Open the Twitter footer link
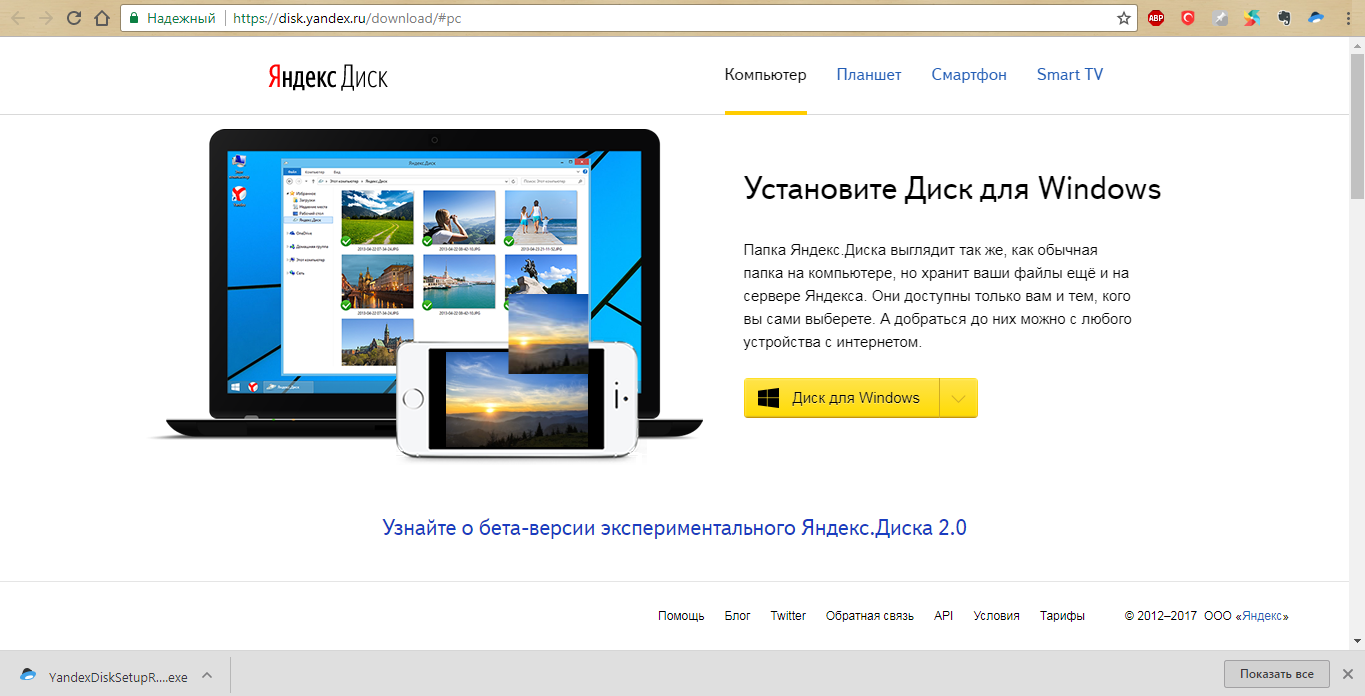Screen dimensions: 1365x696 [x=788, y=616]
